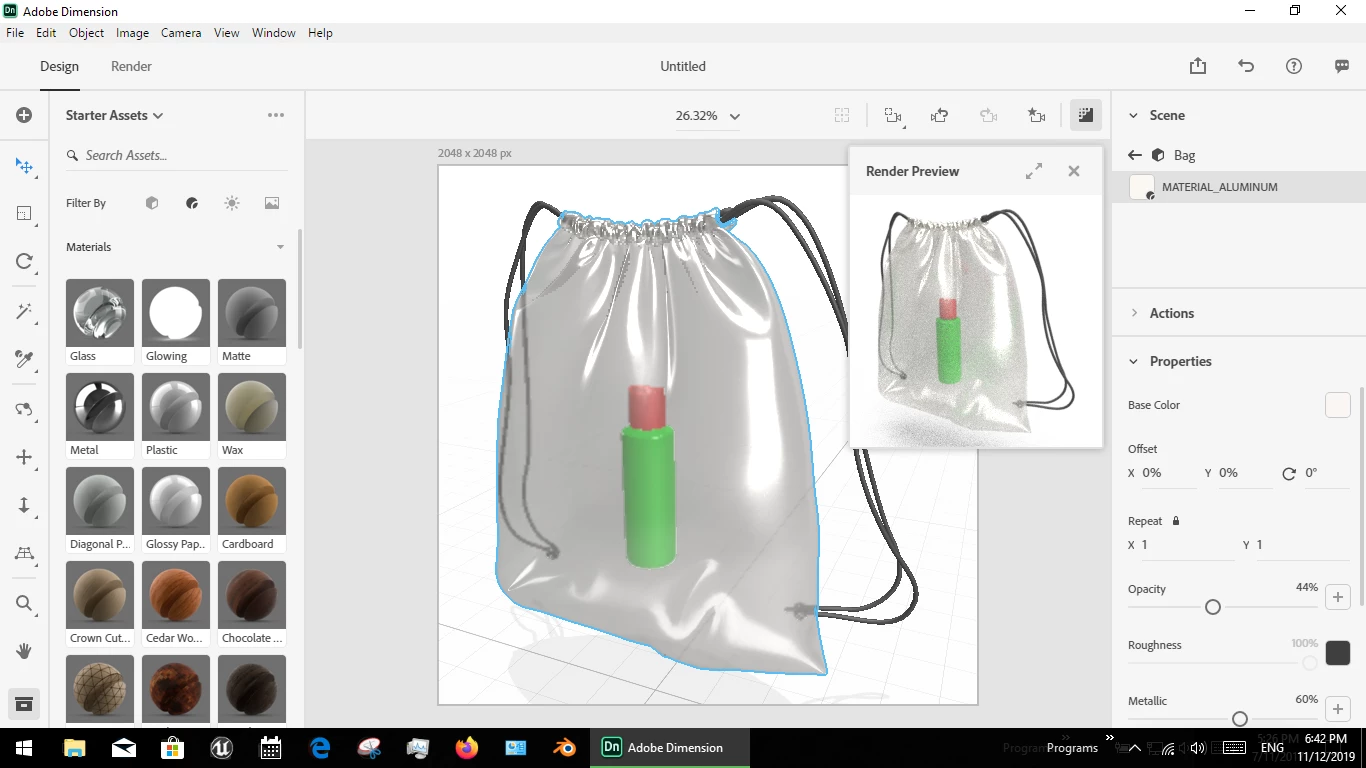
Task: Select the Horizon tool
Action: tap(24, 553)
